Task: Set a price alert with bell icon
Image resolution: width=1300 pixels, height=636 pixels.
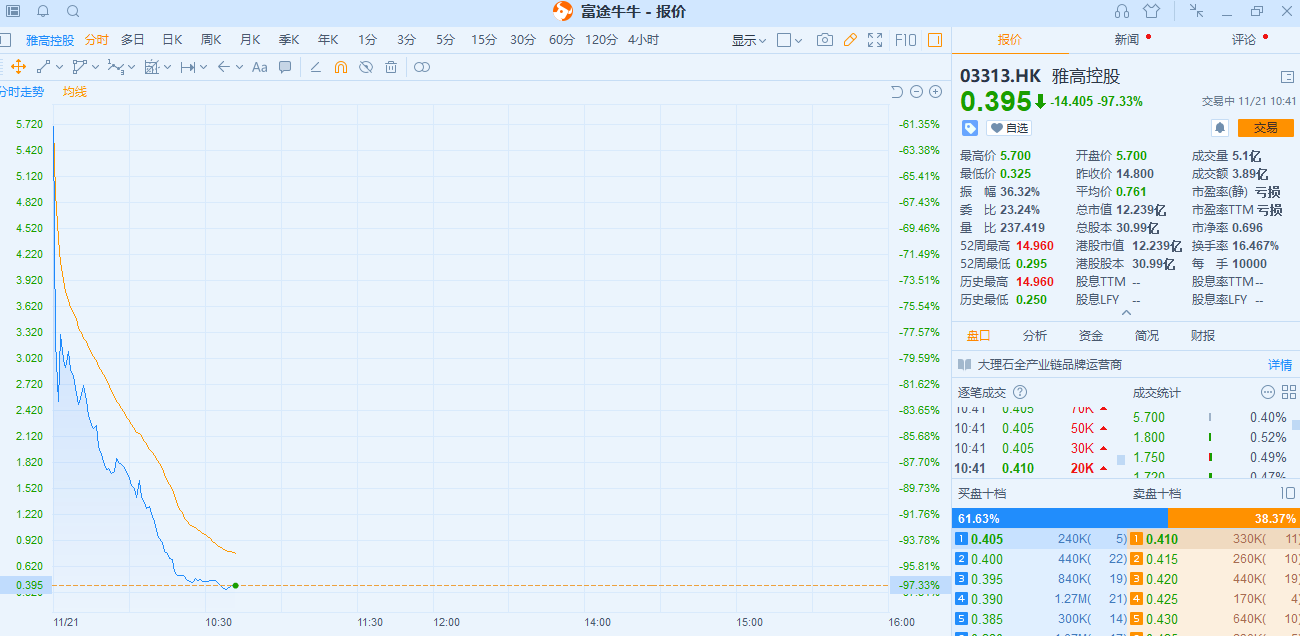Action: click(x=1220, y=128)
